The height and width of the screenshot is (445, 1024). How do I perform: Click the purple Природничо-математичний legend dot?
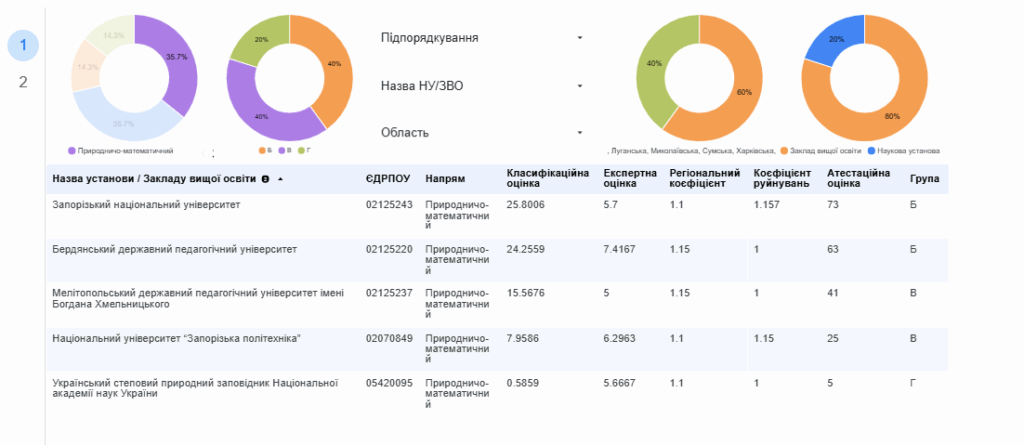point(72,151)
